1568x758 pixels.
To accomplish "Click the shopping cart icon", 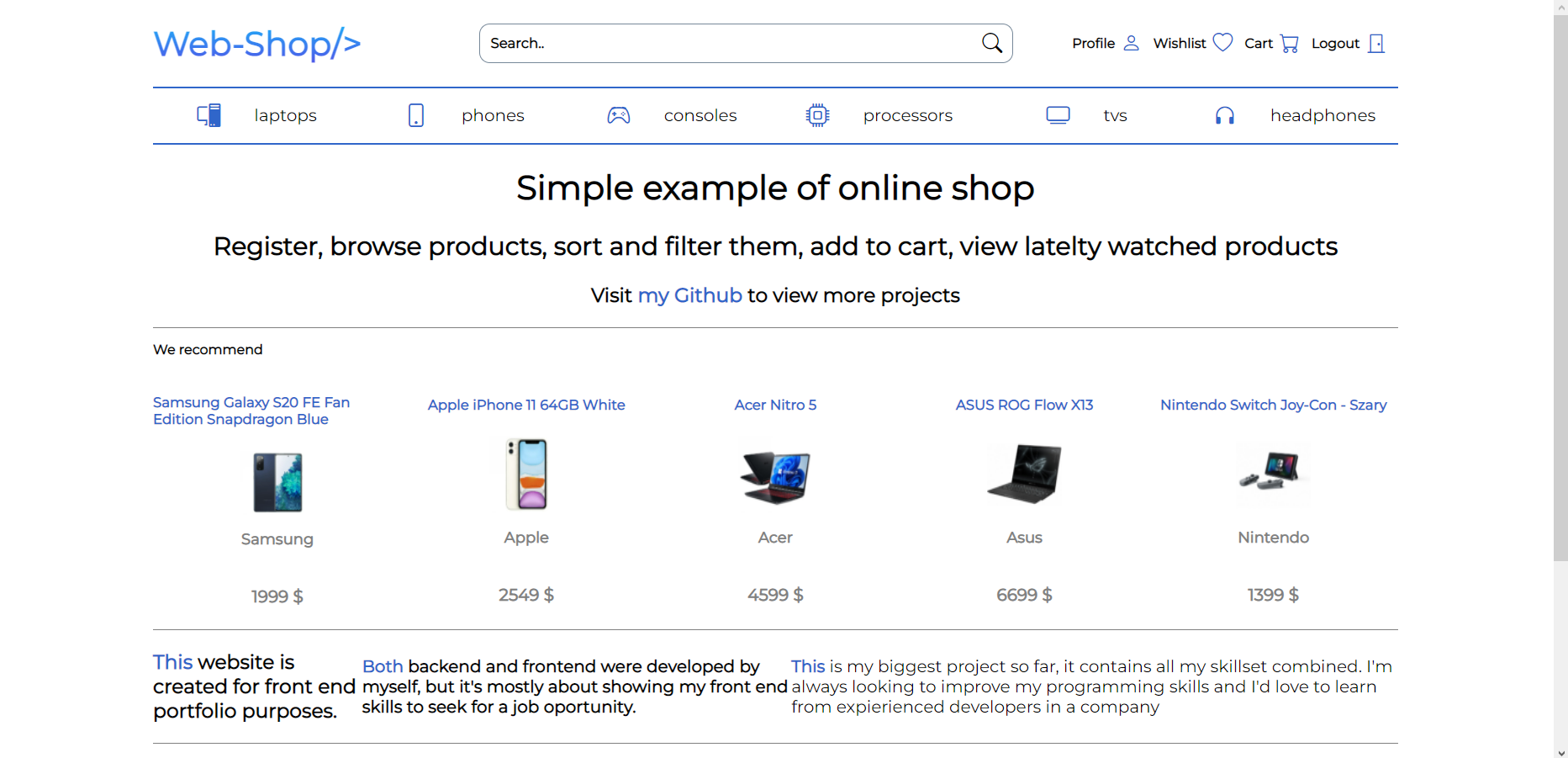I will pyautogui.click(x=1290, y=44).
